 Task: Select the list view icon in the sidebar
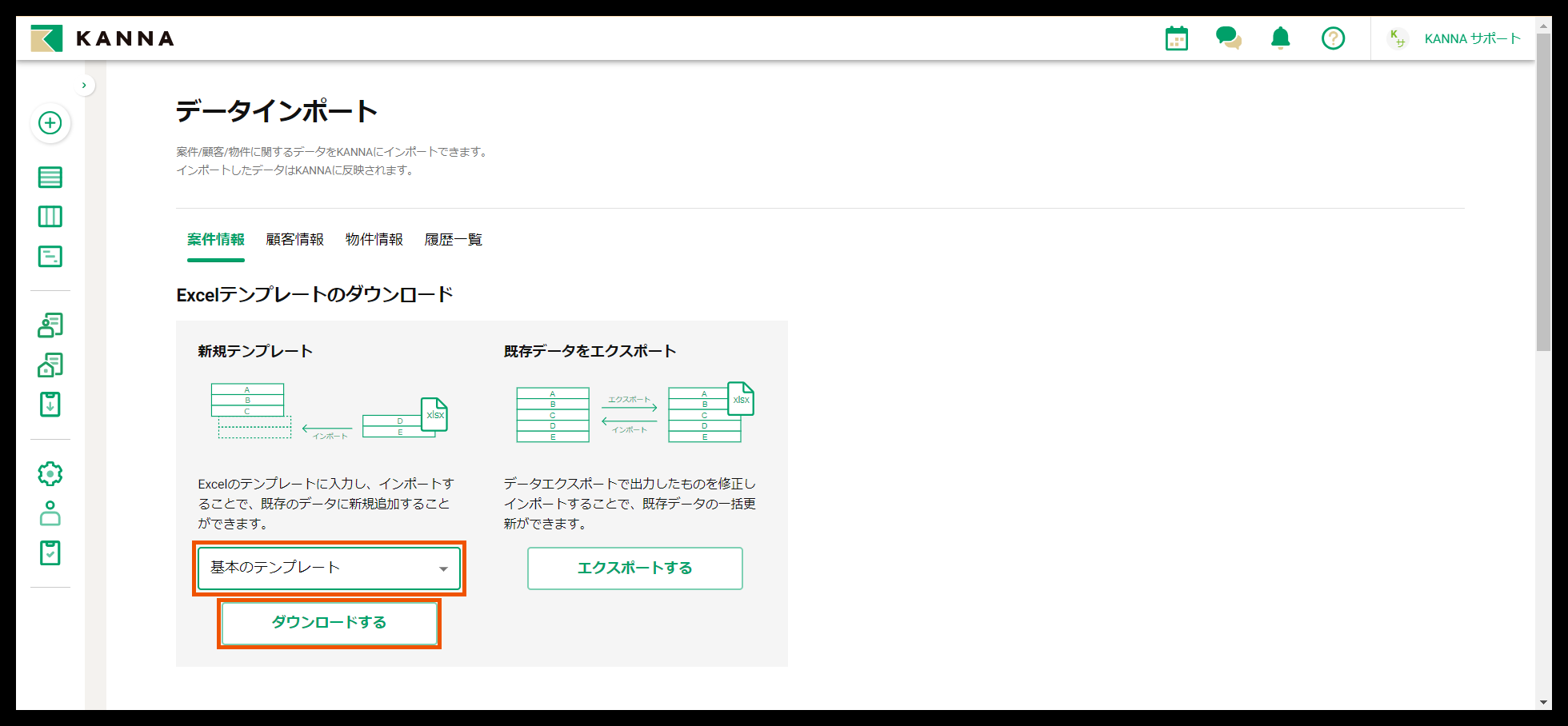click(50, 177)
